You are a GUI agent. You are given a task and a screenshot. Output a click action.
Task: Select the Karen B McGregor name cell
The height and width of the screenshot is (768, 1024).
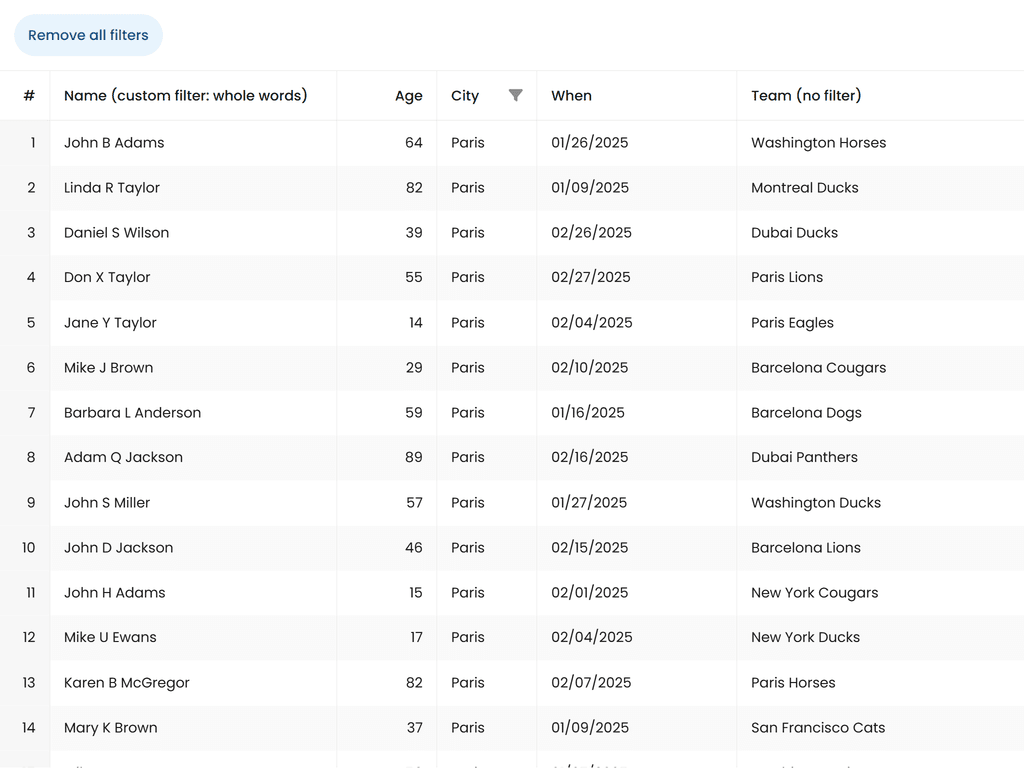[127, 683]
